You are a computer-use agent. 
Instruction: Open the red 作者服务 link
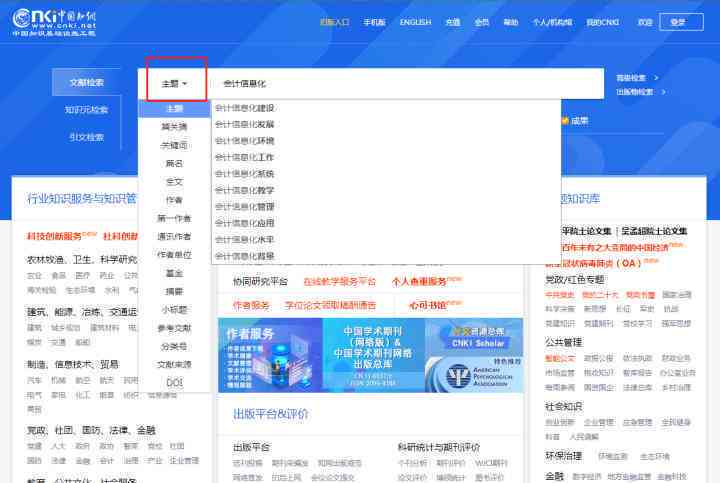pyautogui.click(x=251, y=305)
